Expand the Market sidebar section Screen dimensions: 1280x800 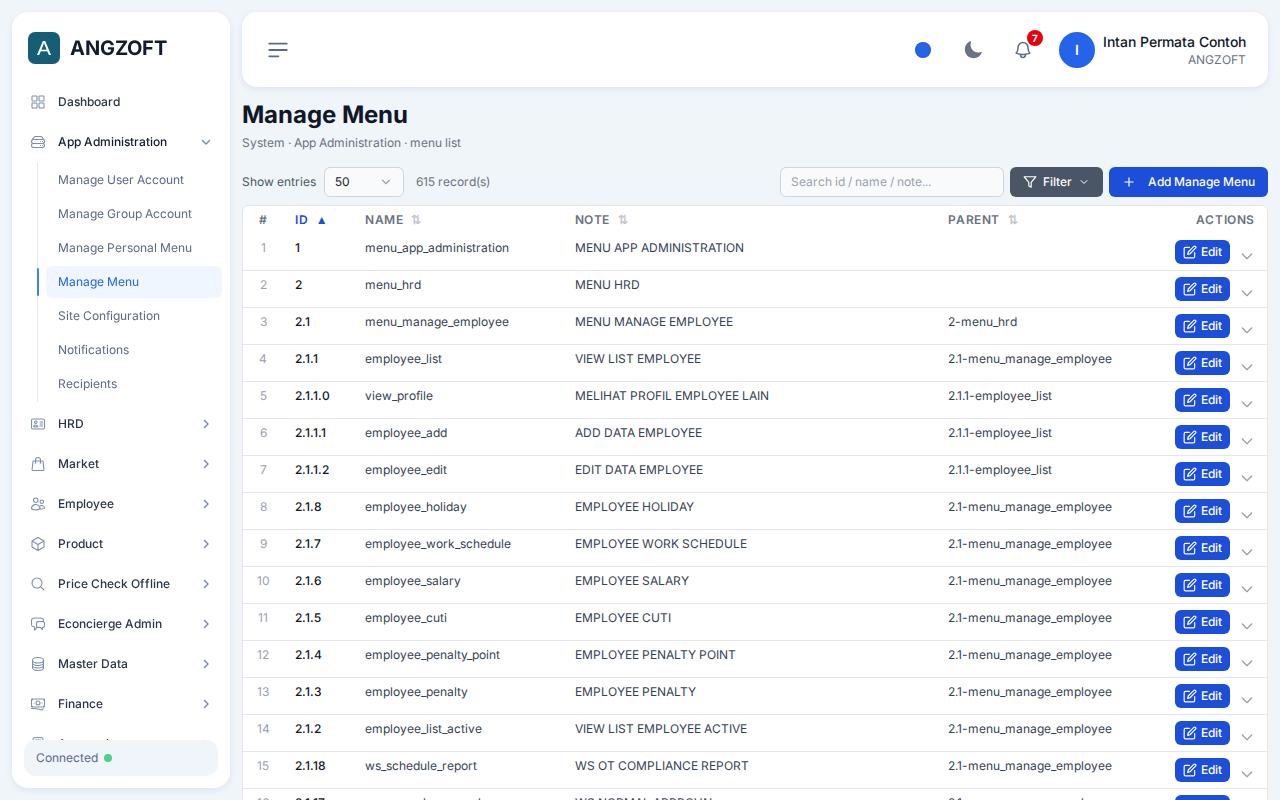tap(121, 464)
